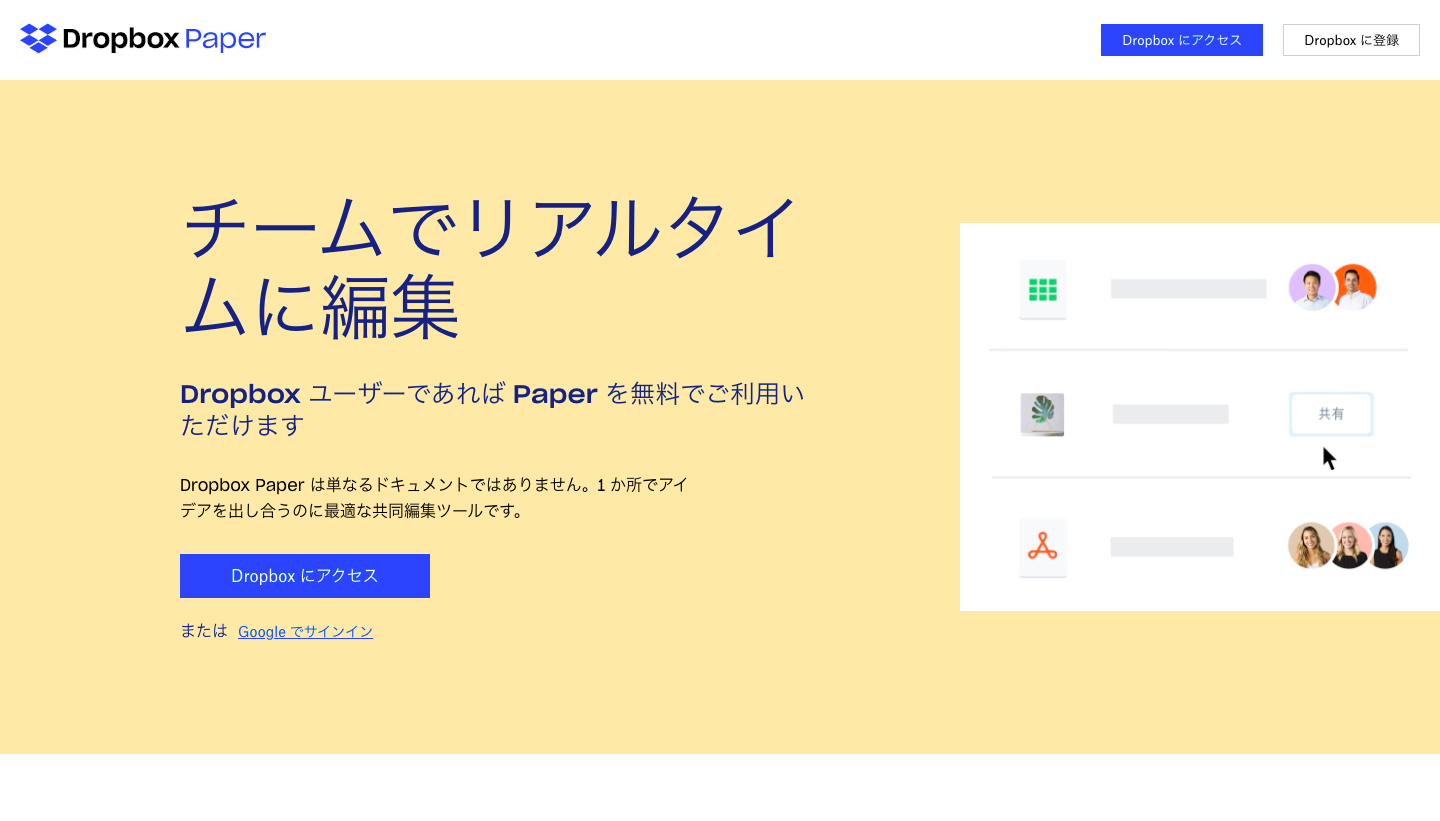1440x821 pixels.
Task: Select the leftmost avatar on the PDF row
Action: pos(1310,546)
